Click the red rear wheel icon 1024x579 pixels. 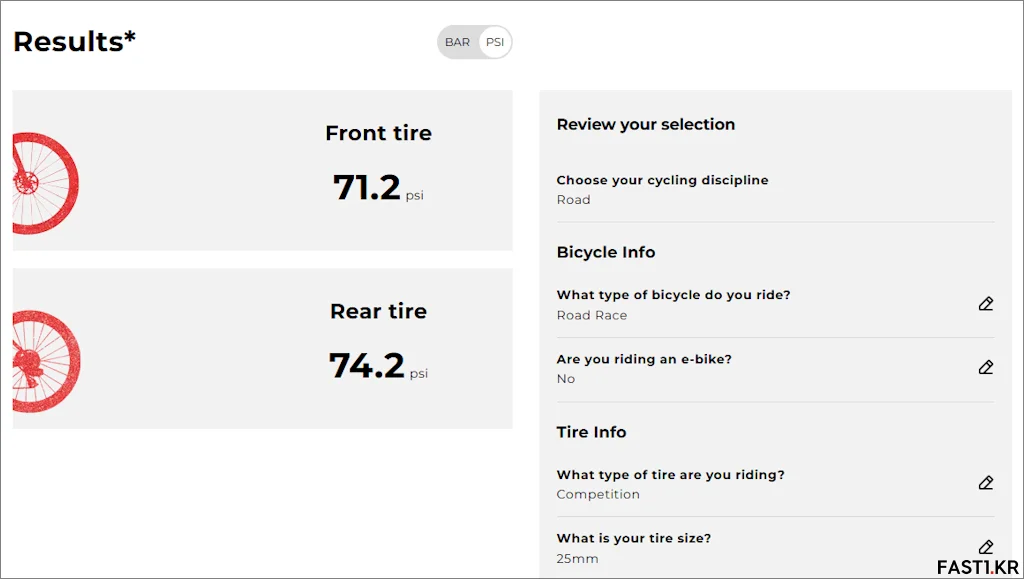coord(46,361)
